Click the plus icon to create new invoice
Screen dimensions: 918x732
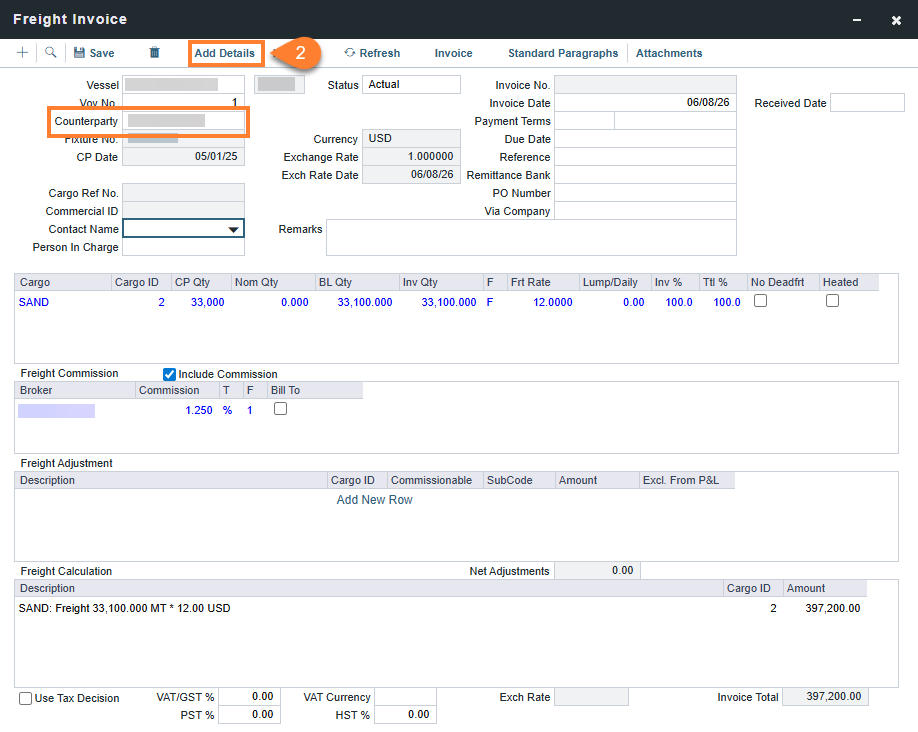pos(22,53)
